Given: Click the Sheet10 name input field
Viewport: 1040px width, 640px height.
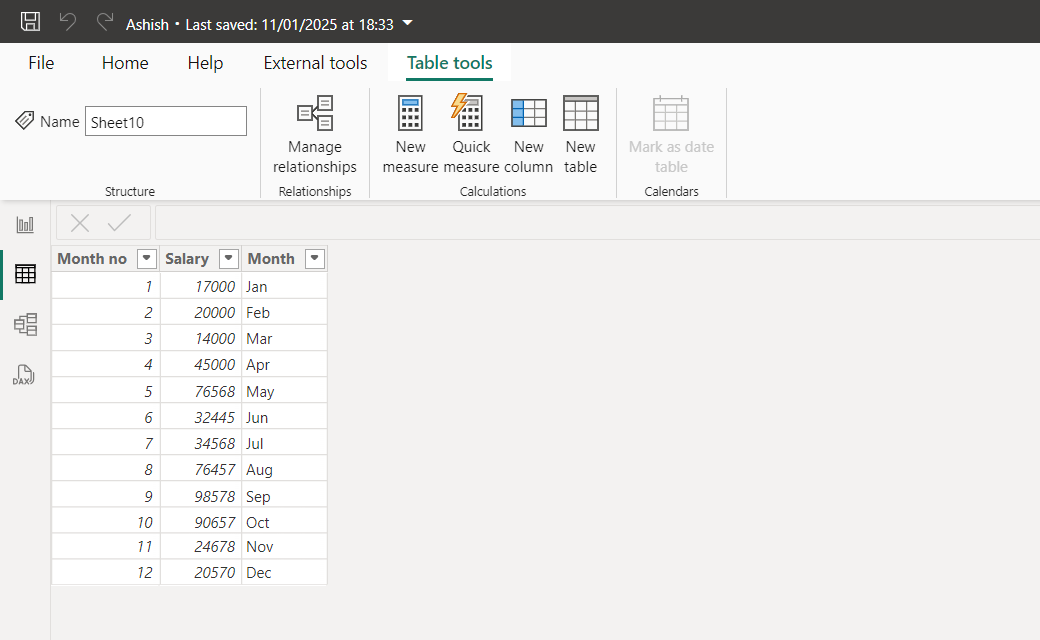Looking at the screenshot, I should tap(165, 120).
